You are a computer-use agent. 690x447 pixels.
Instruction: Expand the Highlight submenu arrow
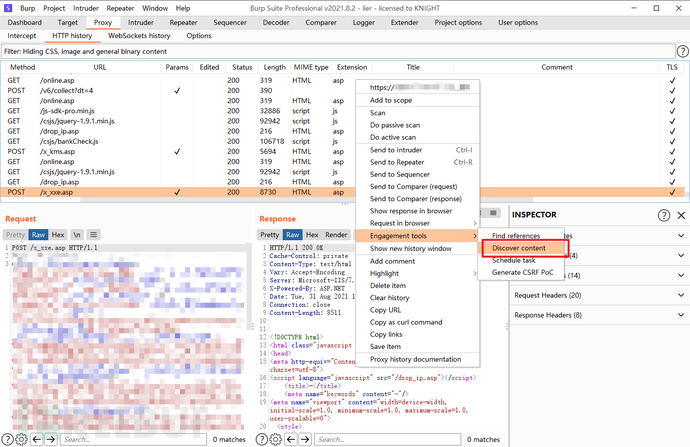pyautogui.click(x=474, y=274)
